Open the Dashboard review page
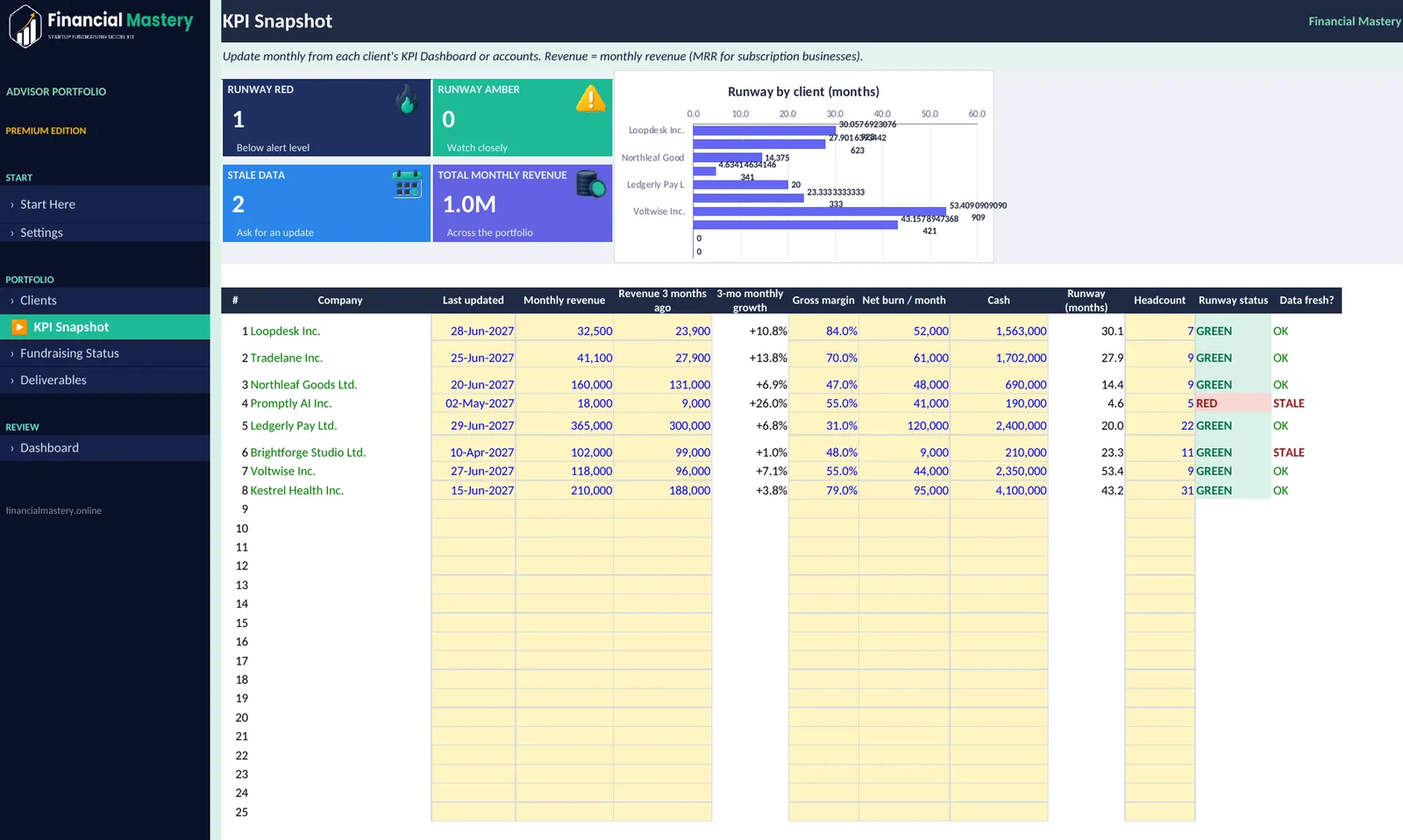This screenshot has width=1403, height=840. (105, 447)
